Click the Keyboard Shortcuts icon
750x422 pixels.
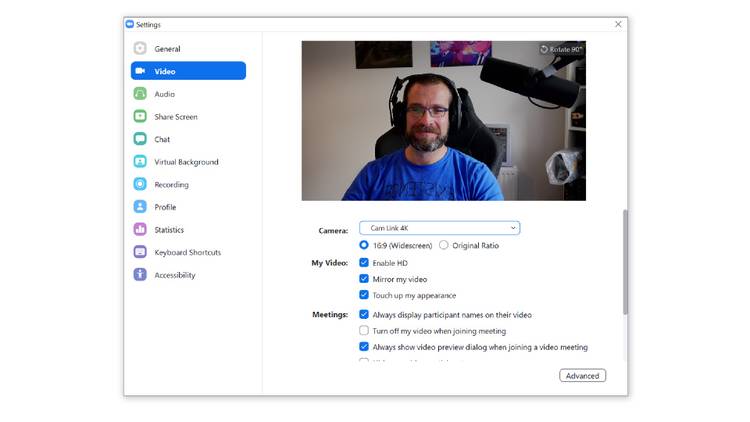pos(140,252)
